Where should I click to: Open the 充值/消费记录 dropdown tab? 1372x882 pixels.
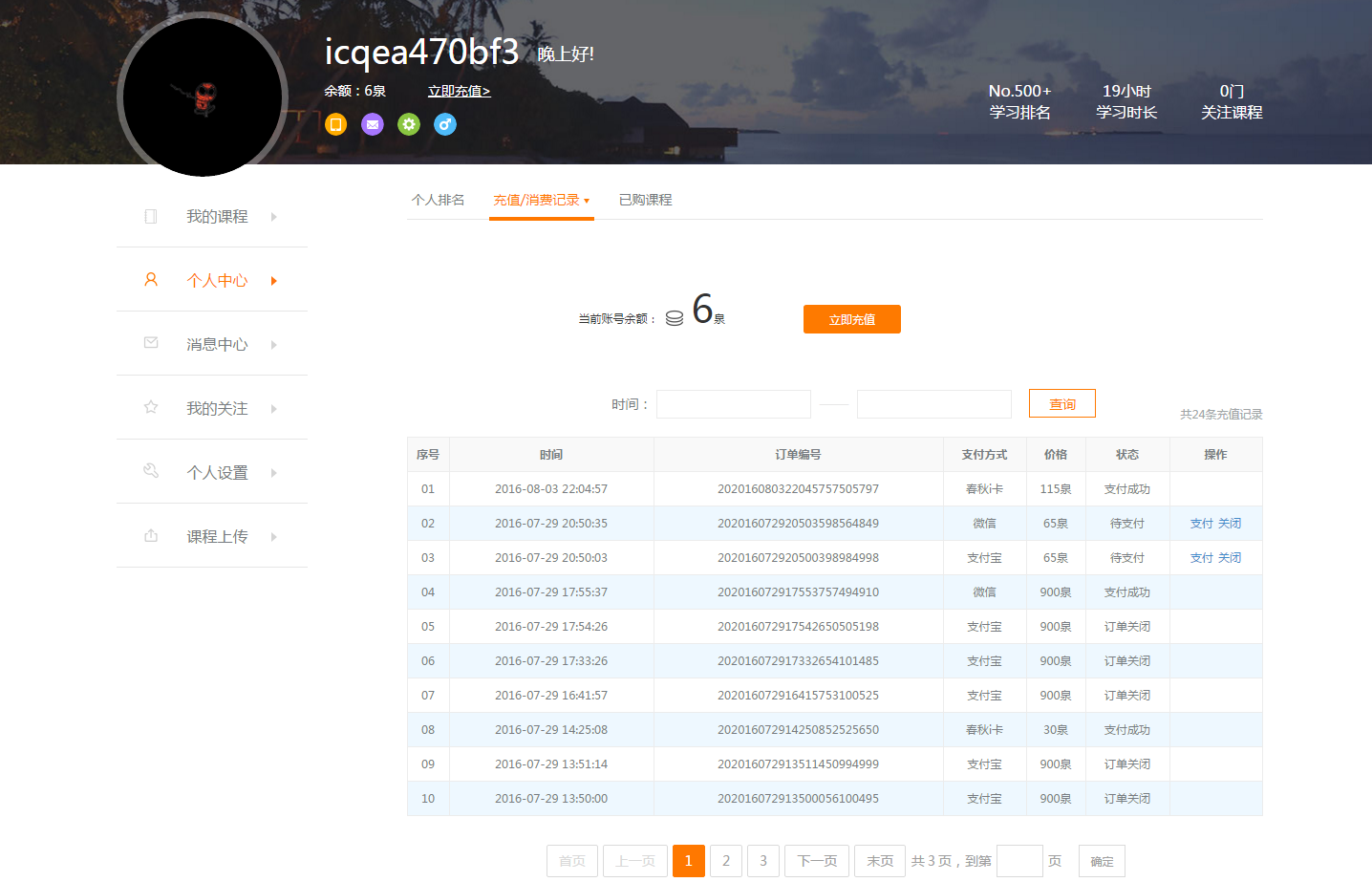point(541,201)
